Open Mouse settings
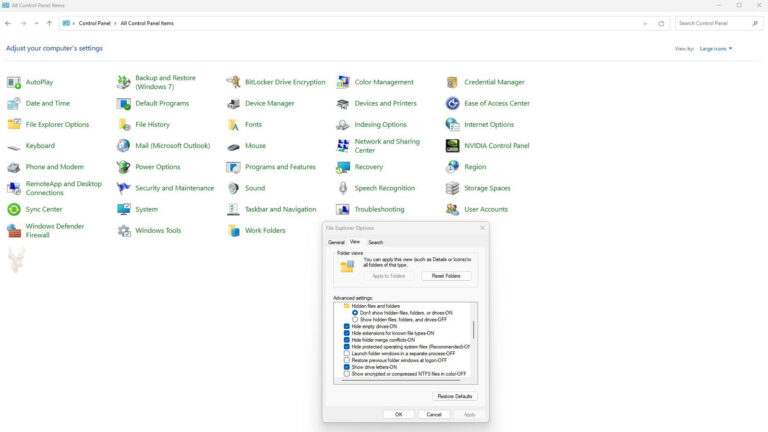 click(246, 146)
